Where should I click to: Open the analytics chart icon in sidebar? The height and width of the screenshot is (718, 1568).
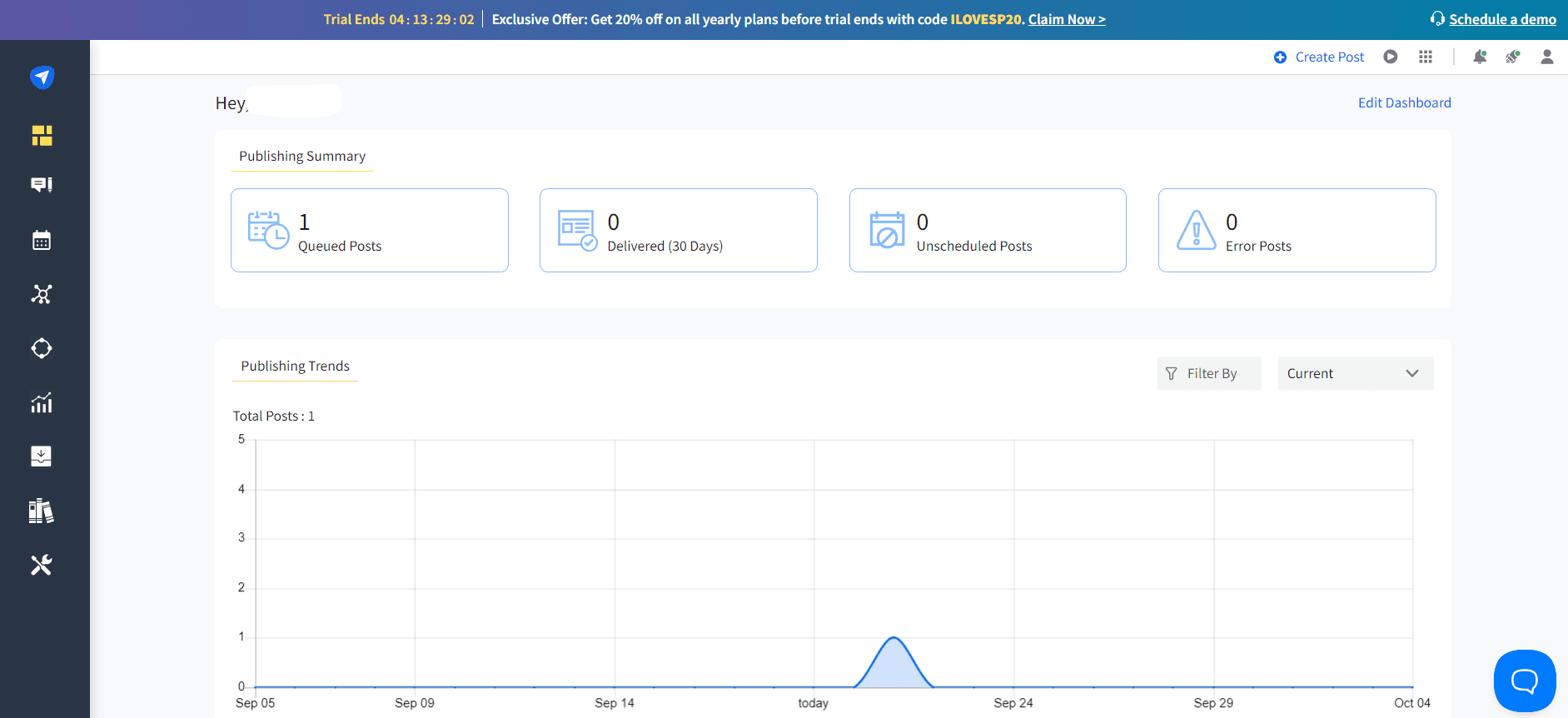click(x=42, y=403)
